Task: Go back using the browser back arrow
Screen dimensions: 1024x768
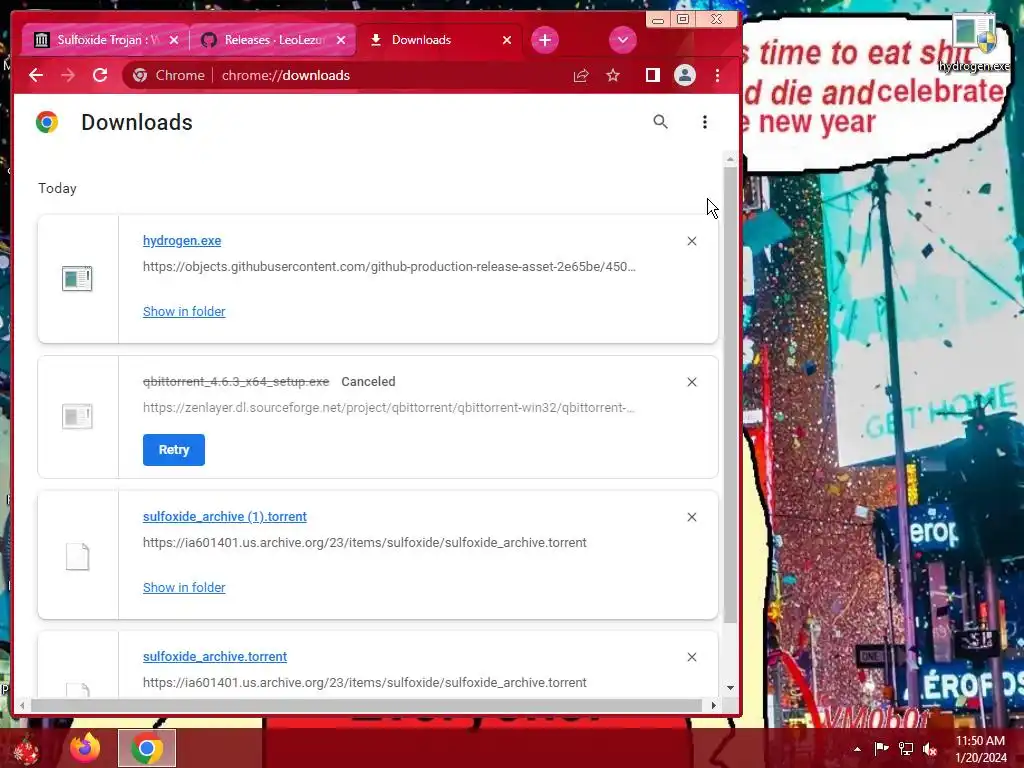Action: click(36, 75)
